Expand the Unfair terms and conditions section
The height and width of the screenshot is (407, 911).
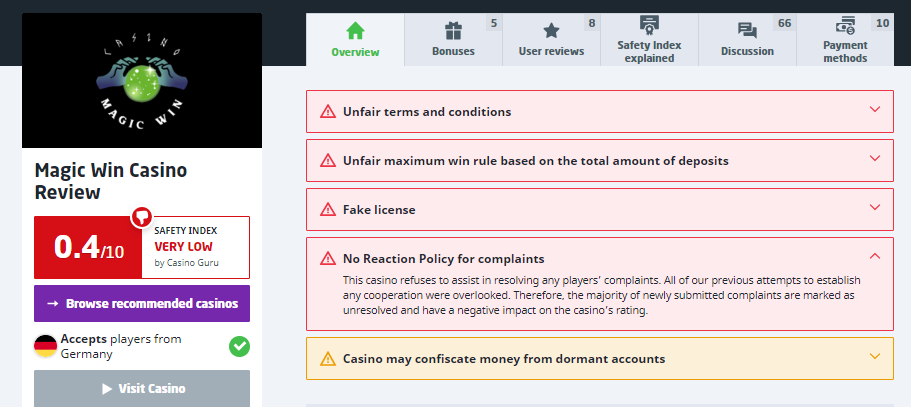875,111
